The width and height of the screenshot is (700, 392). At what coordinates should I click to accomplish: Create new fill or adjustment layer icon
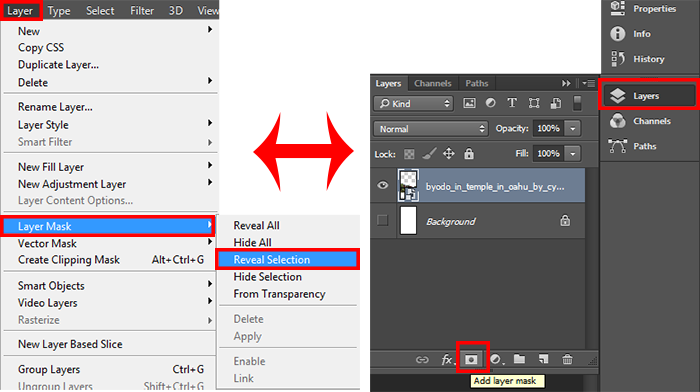pos(496,359)
